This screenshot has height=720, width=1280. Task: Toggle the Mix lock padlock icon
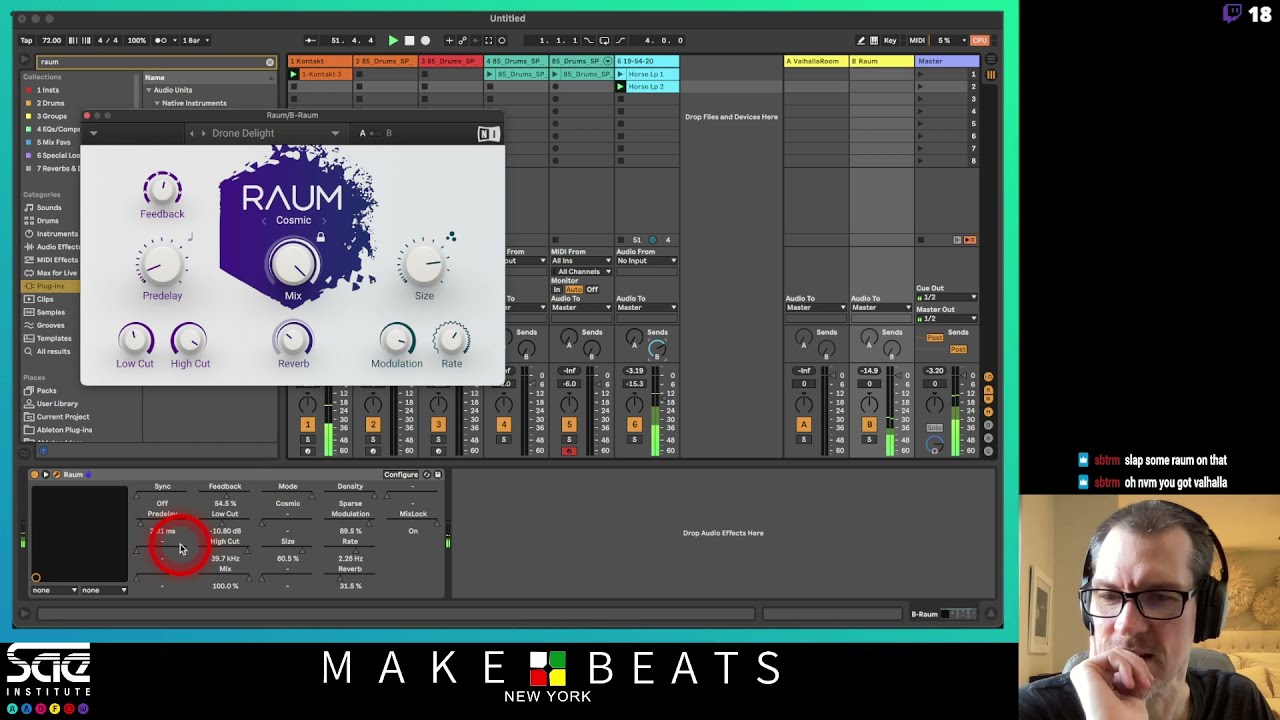320,237
